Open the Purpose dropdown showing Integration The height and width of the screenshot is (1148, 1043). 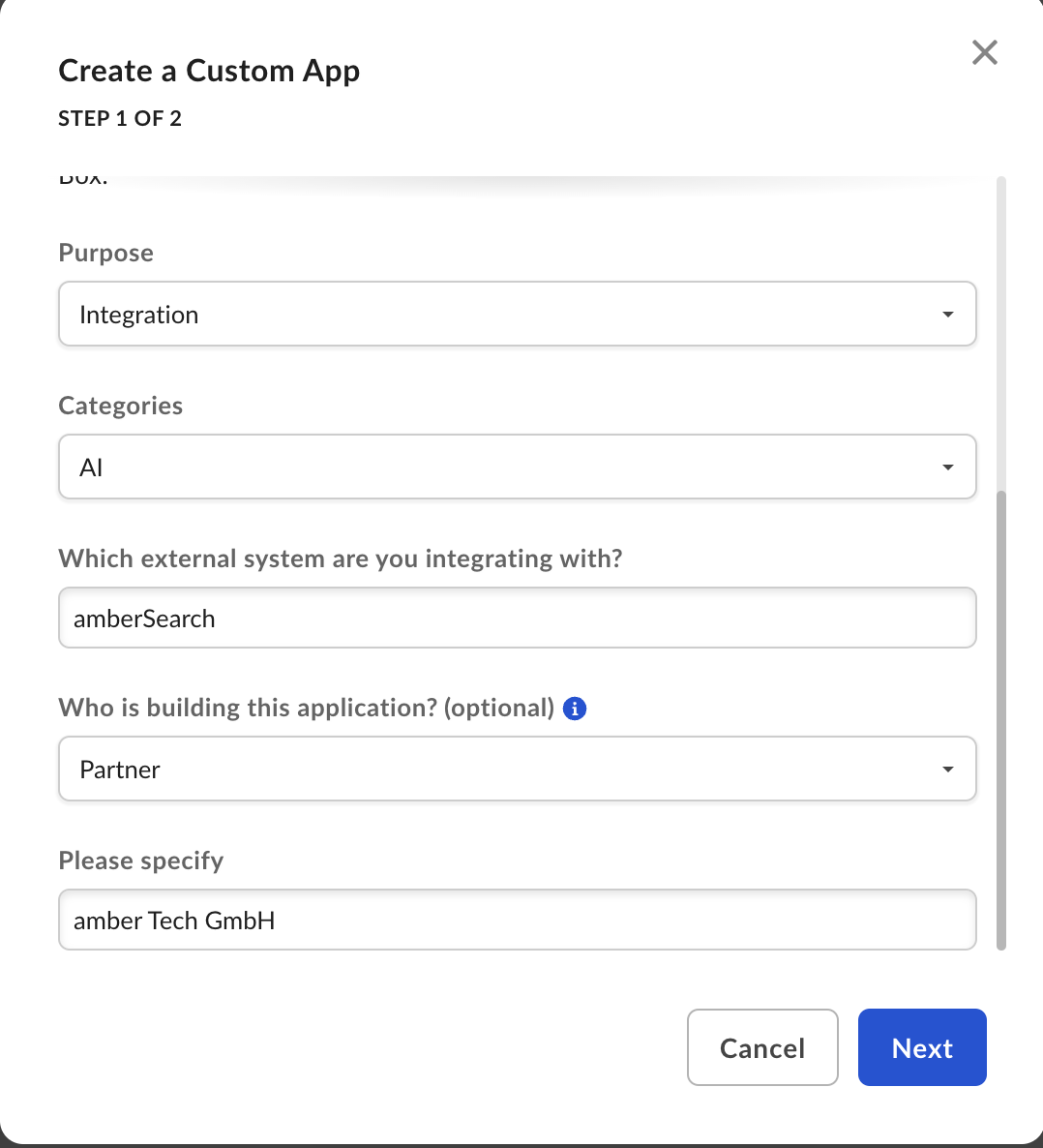tap(518, 314)
